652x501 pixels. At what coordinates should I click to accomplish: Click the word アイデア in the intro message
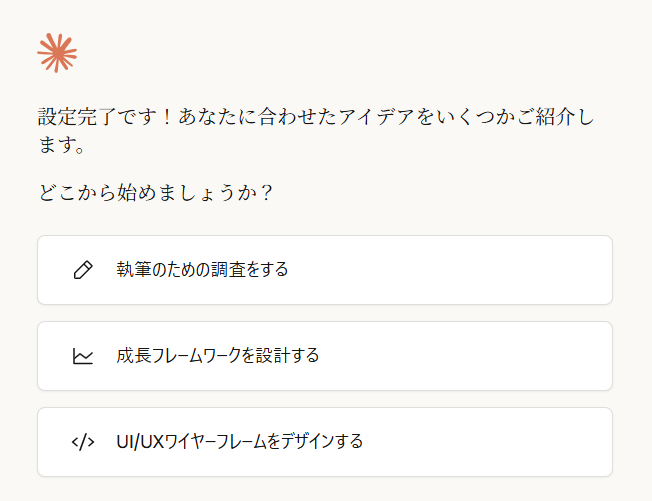click(x=377, y=117)
